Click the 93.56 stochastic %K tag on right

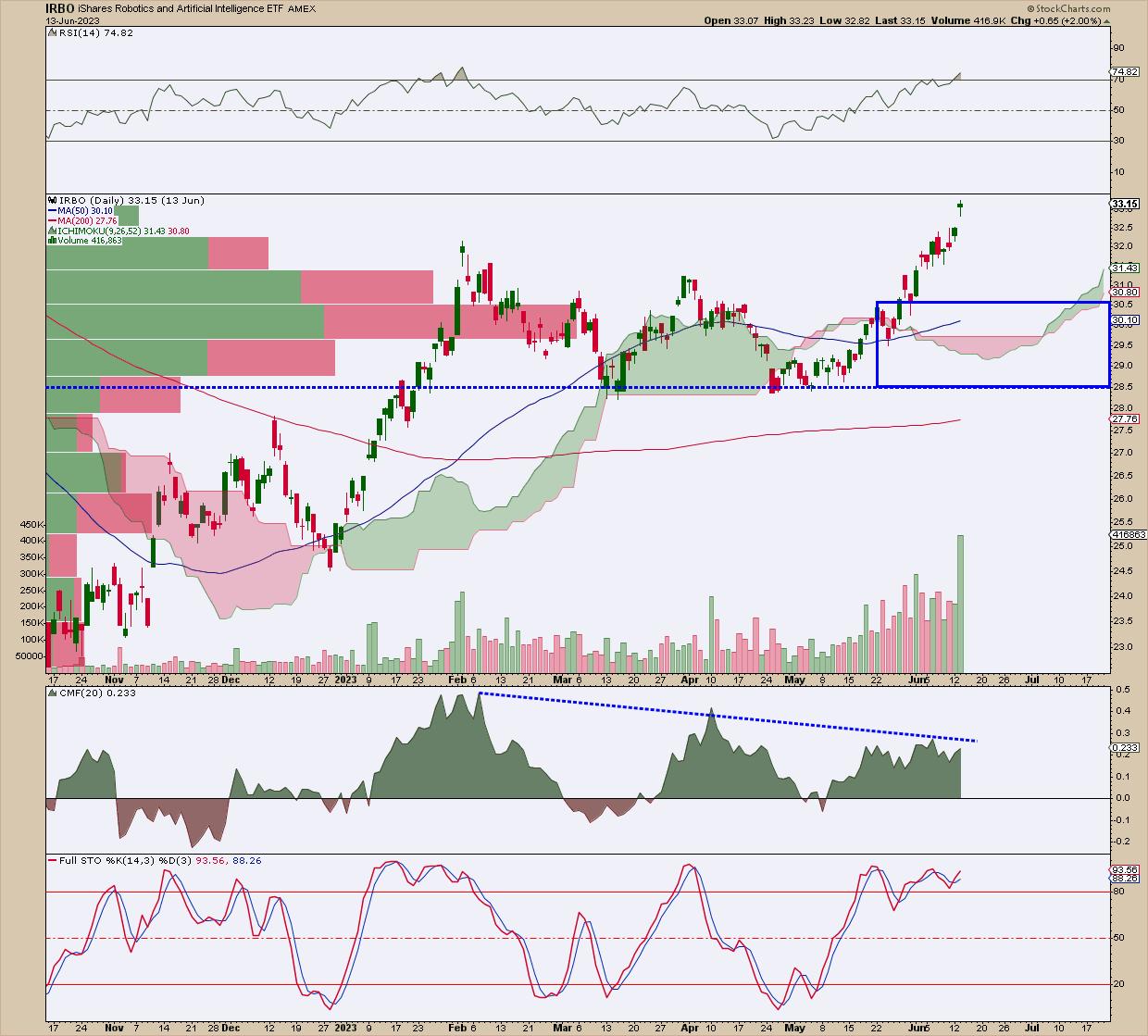[1125, 870]
